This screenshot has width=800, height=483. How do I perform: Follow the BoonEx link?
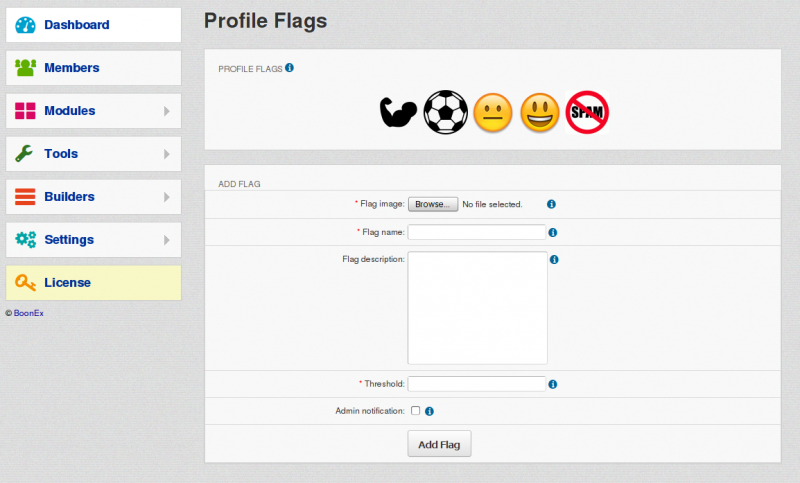[29, 313]
